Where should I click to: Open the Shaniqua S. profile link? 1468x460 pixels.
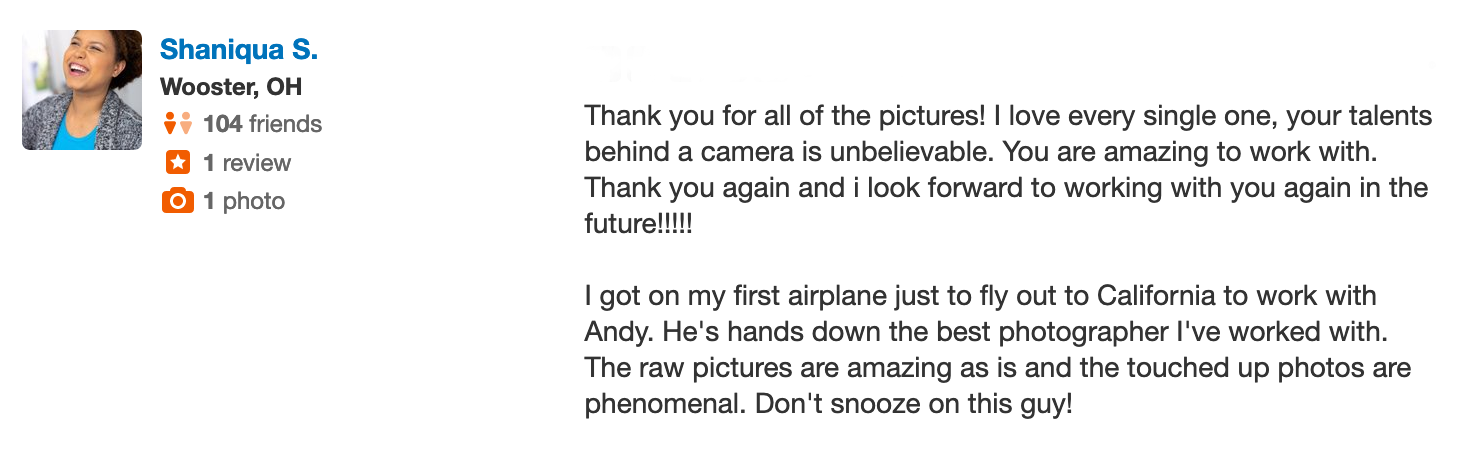pos(239,49)
